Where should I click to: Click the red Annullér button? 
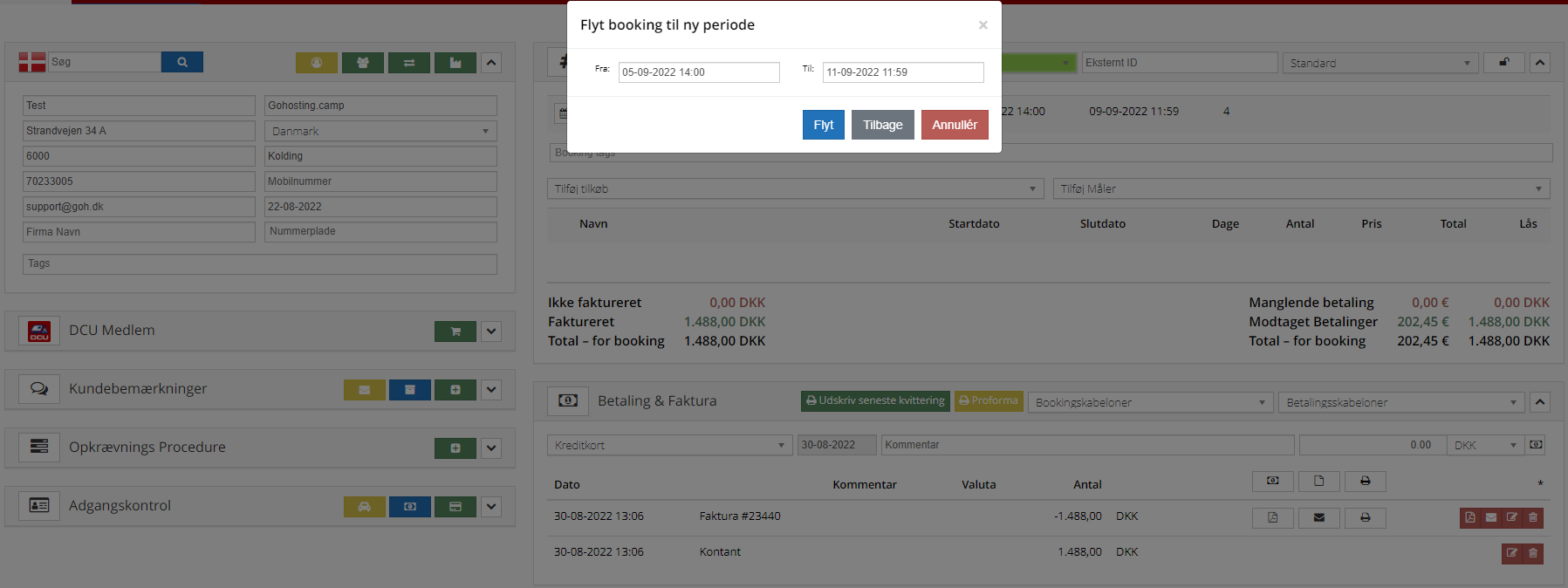[954, 125]
